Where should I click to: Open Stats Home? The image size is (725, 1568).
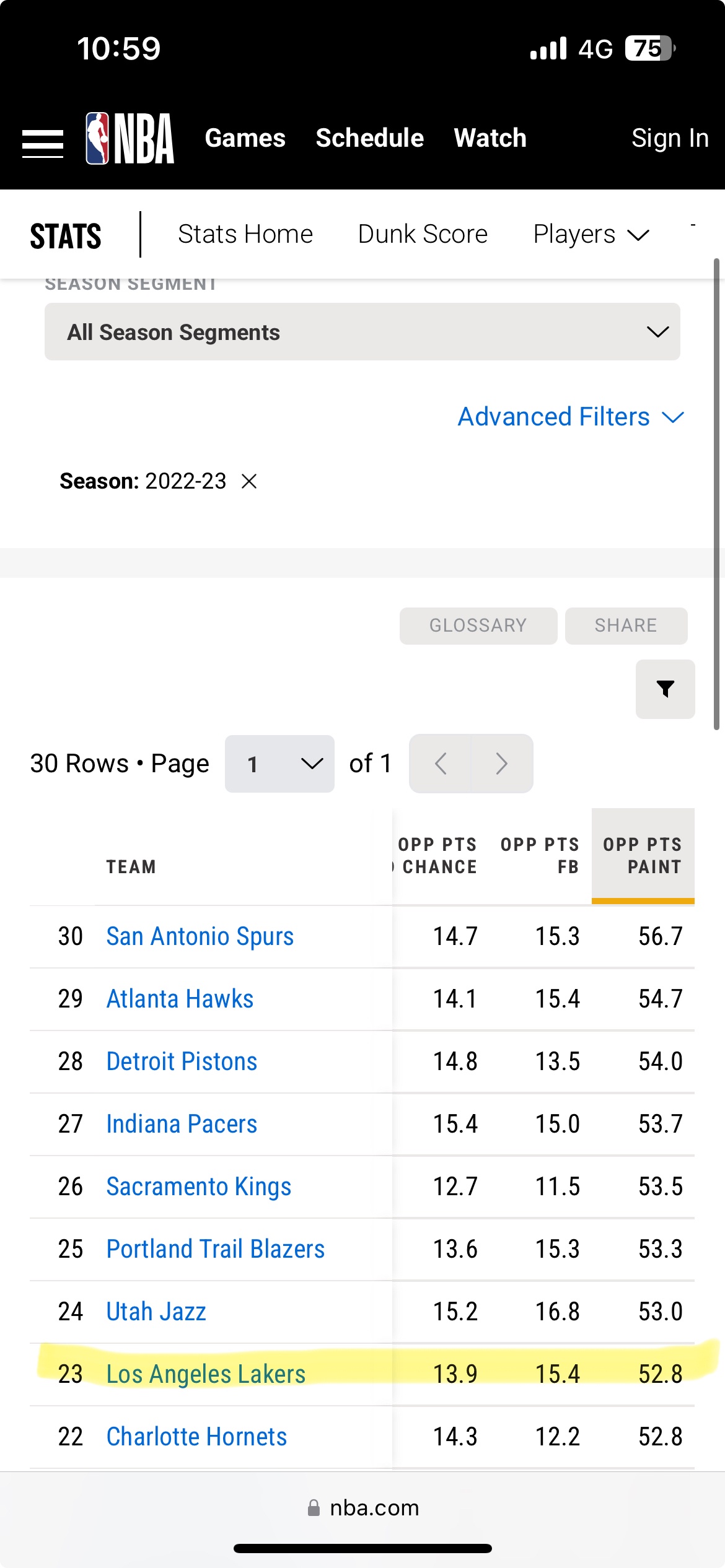245,235
